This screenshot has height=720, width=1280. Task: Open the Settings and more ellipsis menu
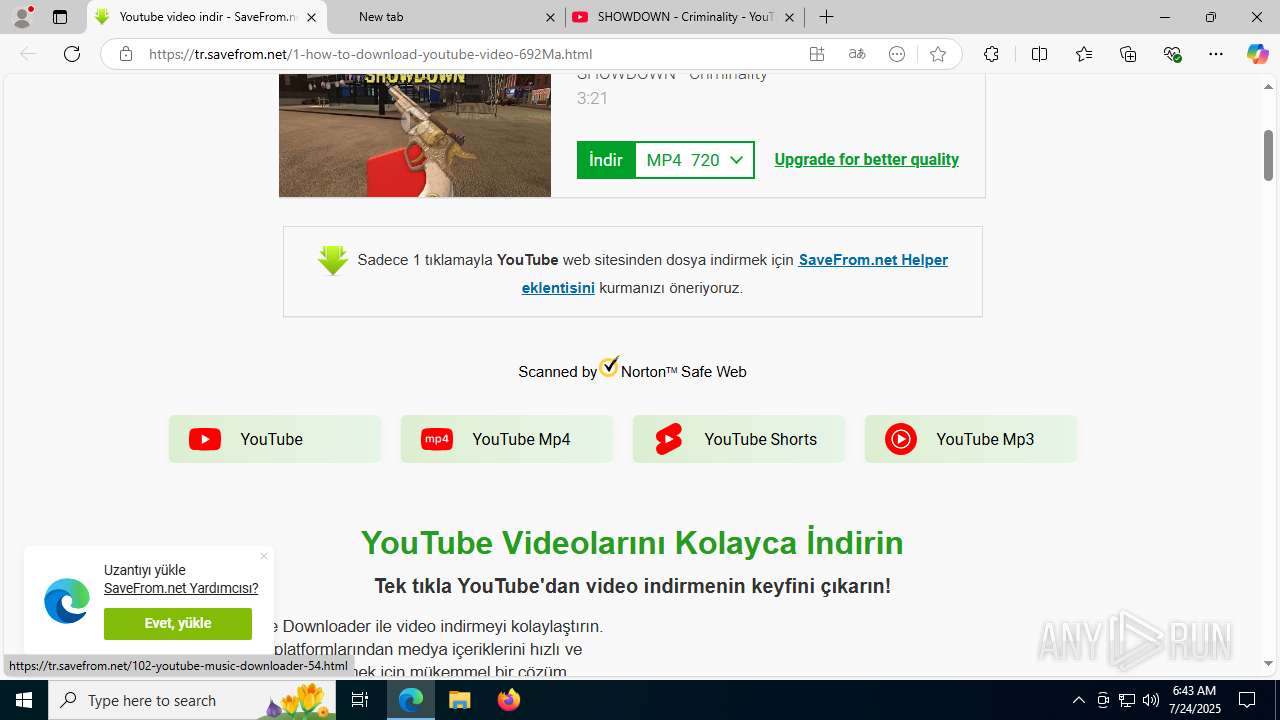[x=1216, y=54]
